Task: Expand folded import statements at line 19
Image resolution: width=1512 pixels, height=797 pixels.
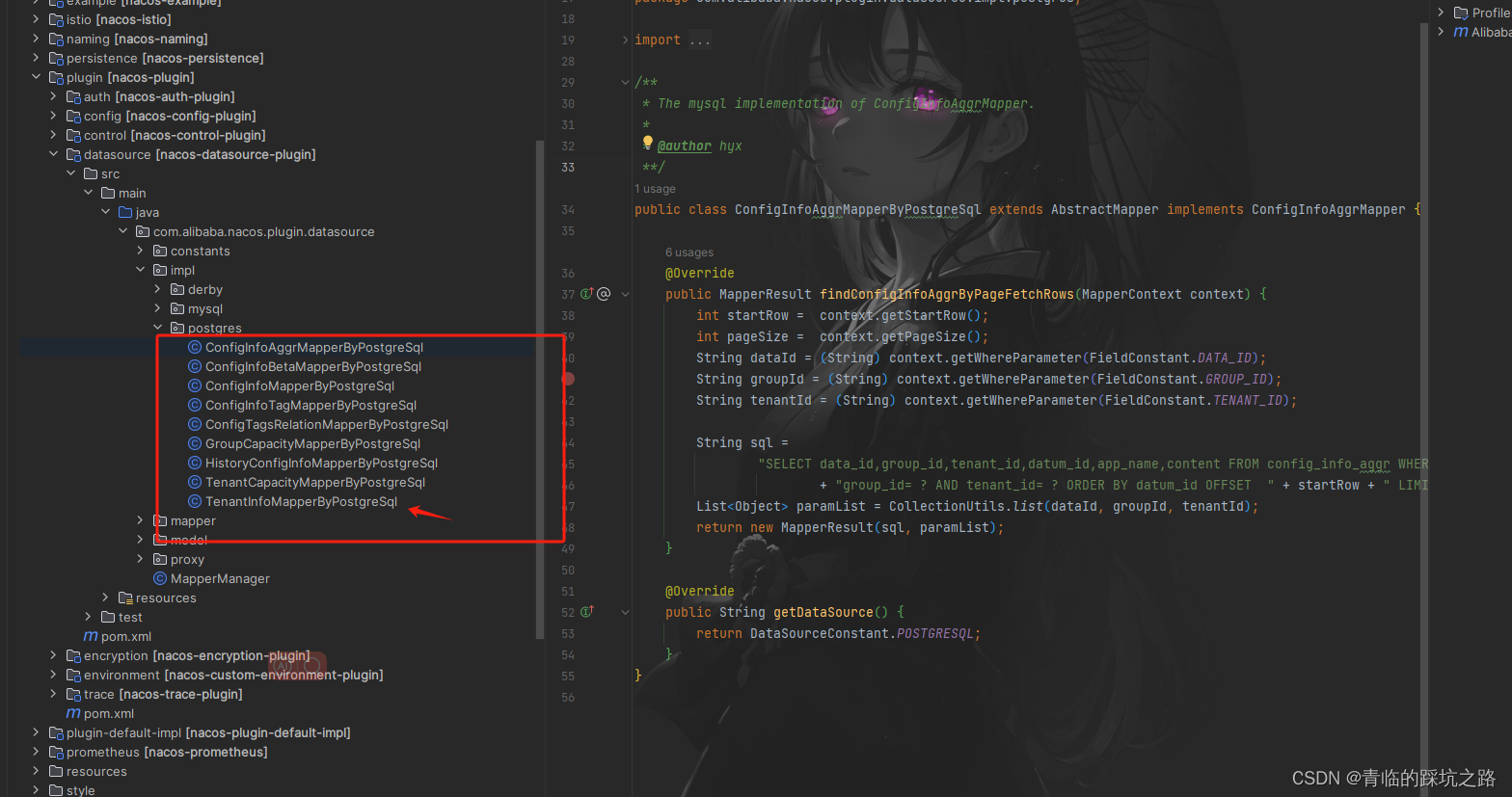Action: coord(625,40)
